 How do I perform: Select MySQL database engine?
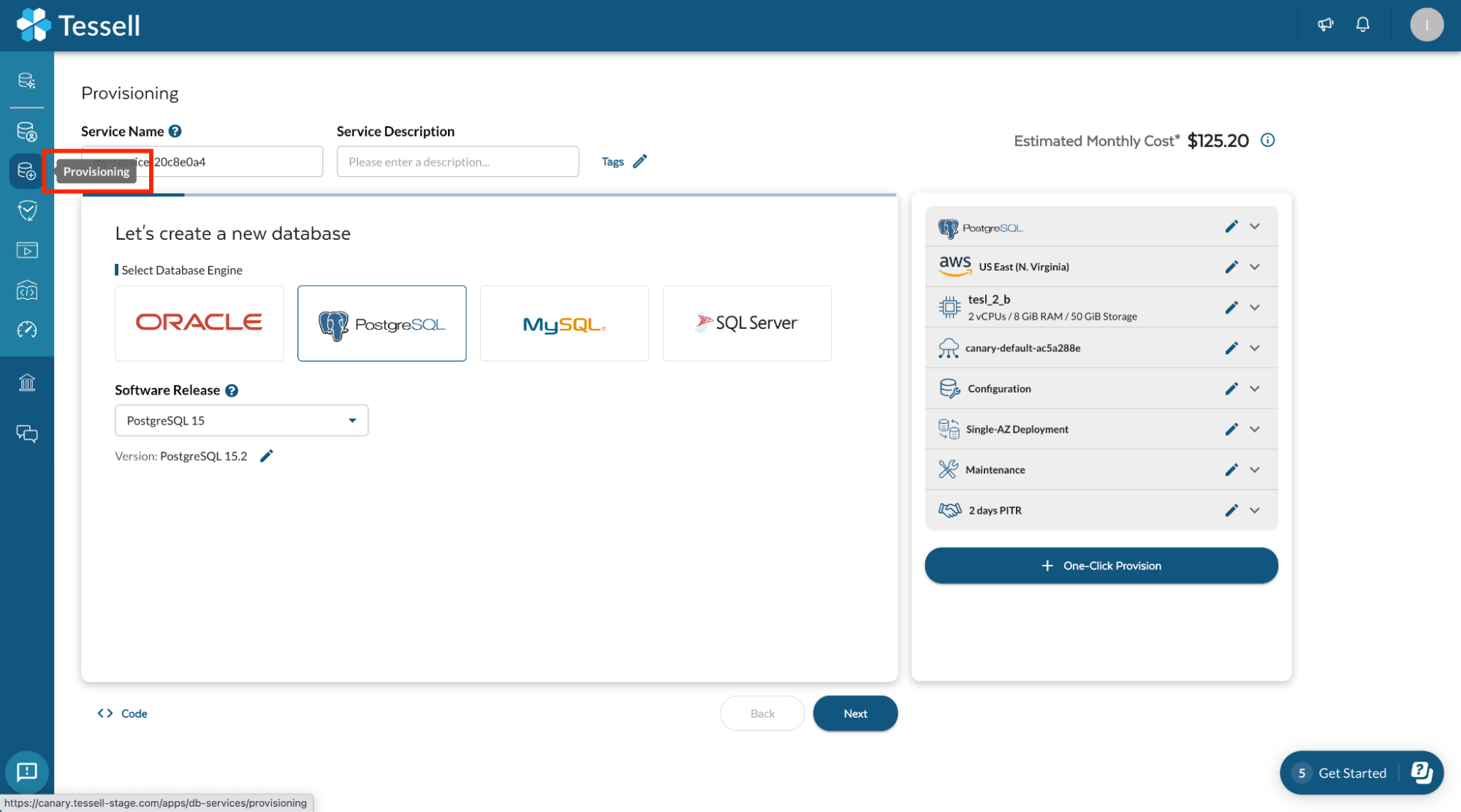pyautogui.click(x=564, y=323)
